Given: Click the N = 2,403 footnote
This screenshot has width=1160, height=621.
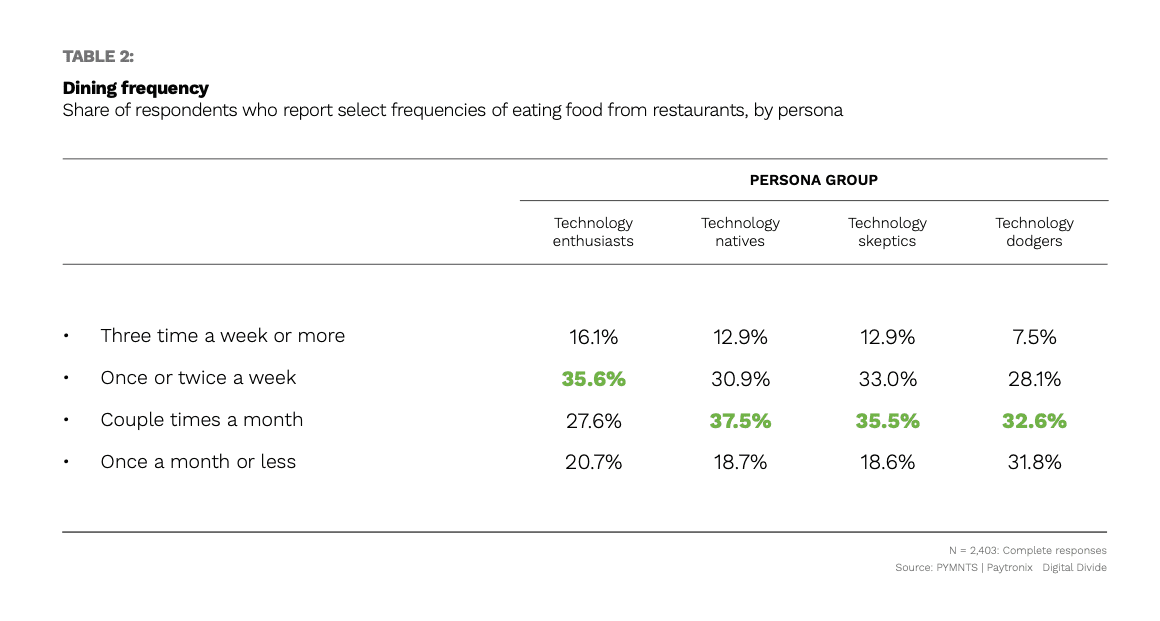Looking at the screenshot, I should (x=1027, y=550).
